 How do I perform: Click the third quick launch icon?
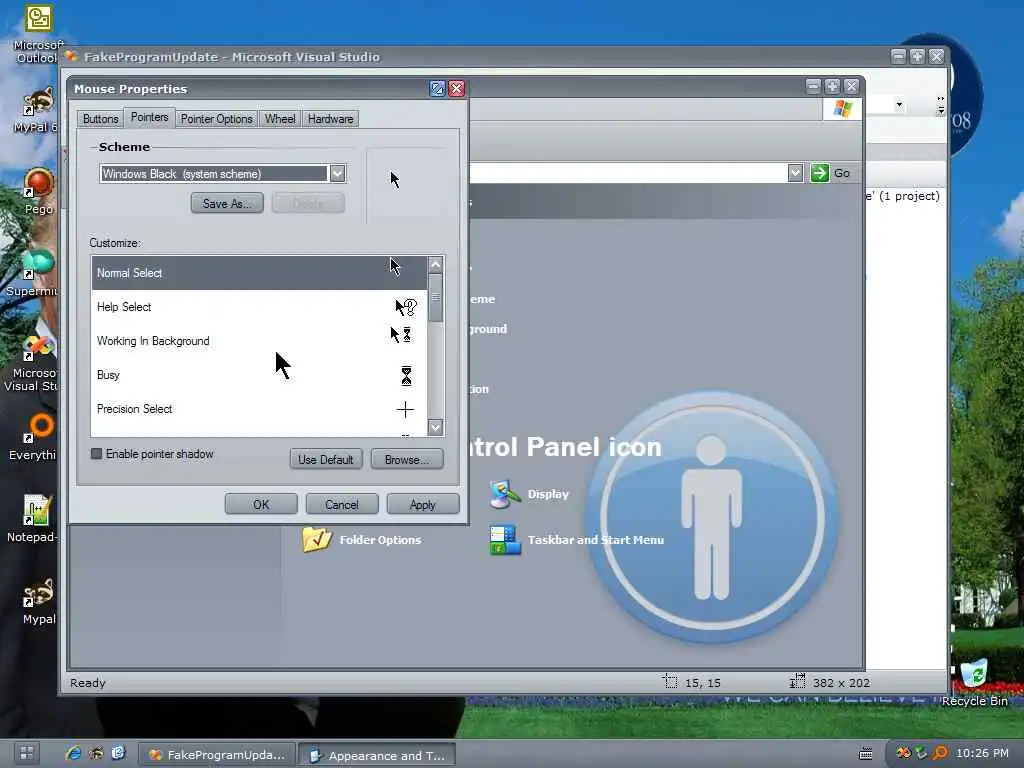point(118,753)
